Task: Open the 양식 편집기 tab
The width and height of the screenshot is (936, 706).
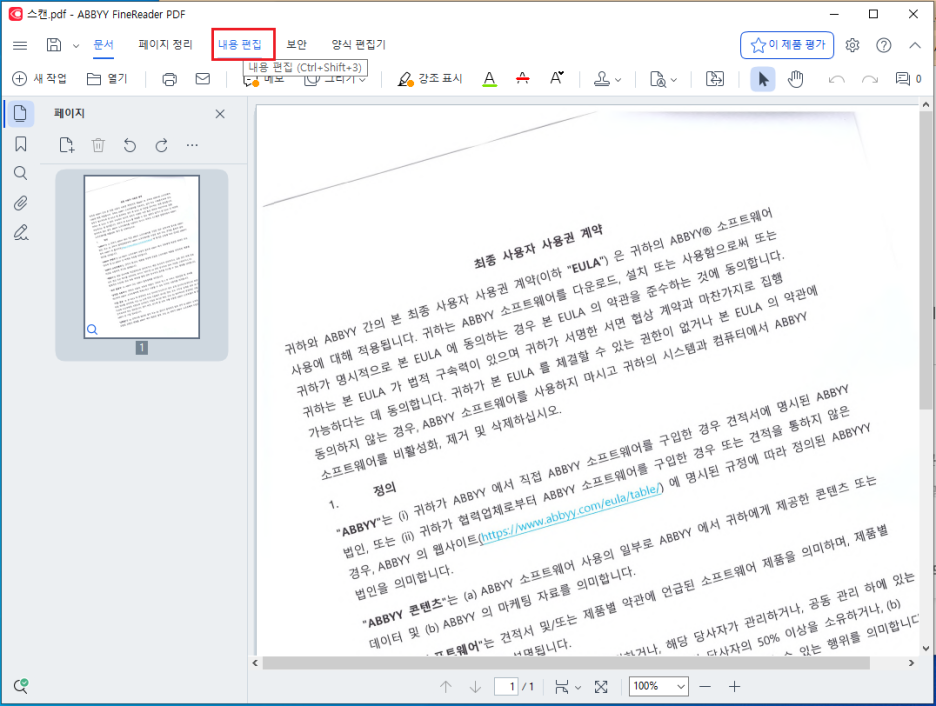Action: 359,45
